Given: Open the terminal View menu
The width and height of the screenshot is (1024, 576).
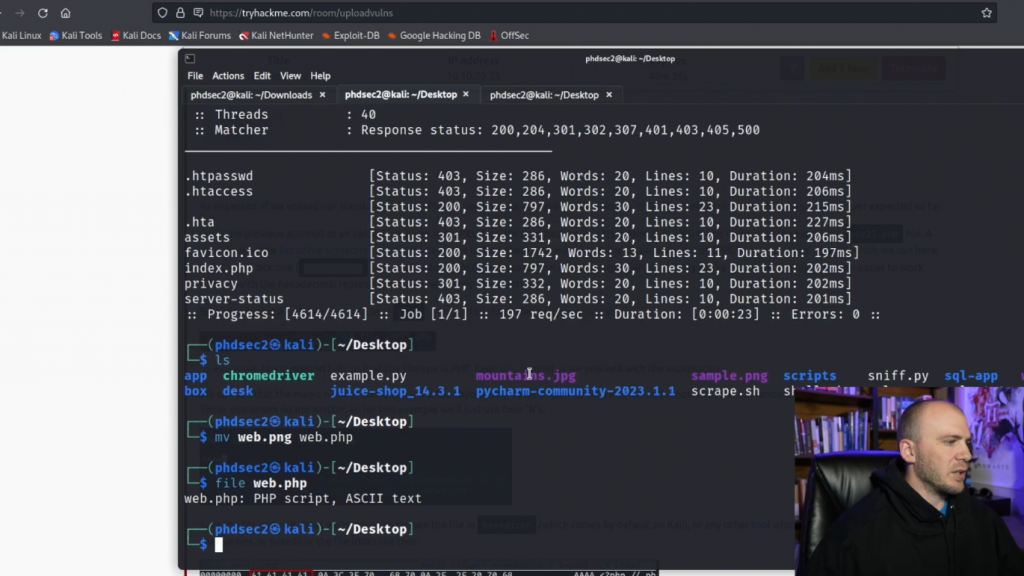Looking at the screenshot, I should coord(291,76).
